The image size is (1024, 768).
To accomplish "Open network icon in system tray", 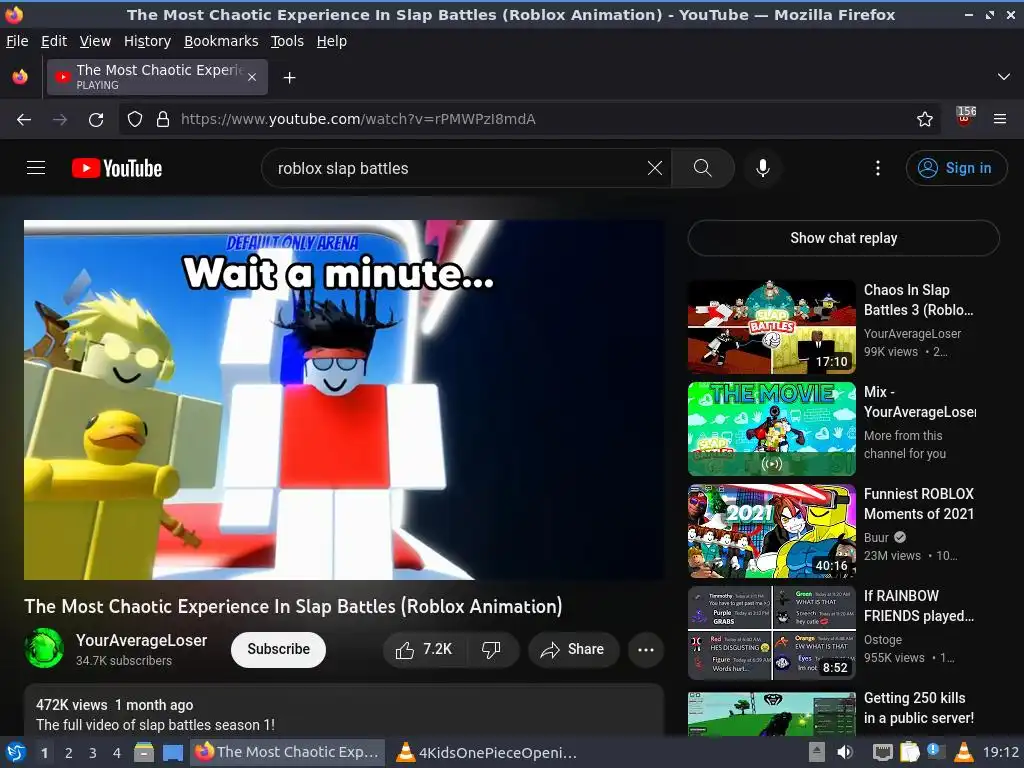I will [x=883, y=752].
